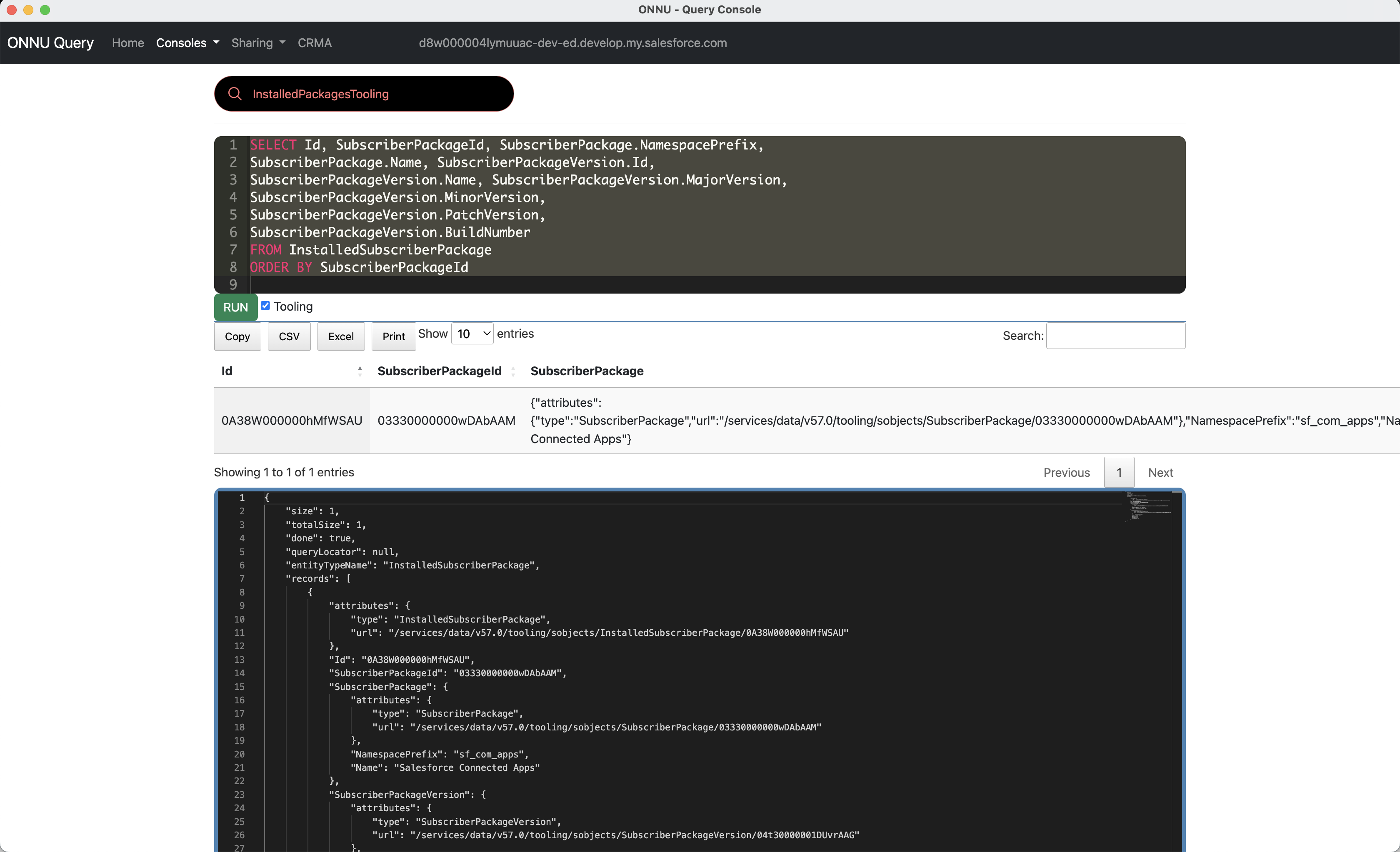The width and height of the screenshot is (1400, 852).
Task: Open the Sharing dropdown menu
Action: (x=258, y=42)
